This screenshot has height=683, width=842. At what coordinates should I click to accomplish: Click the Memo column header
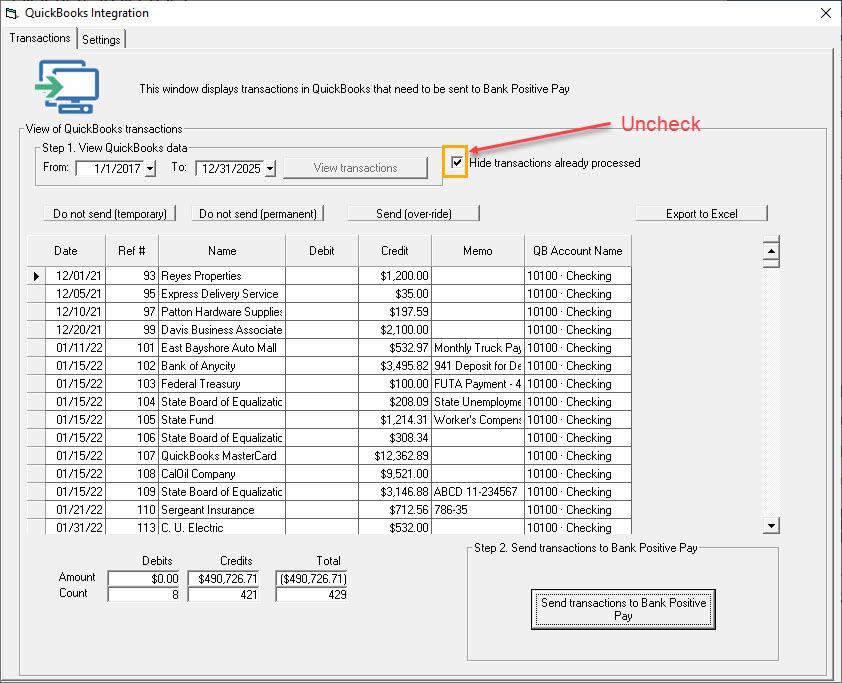pyautogui.click(x=477, y=251)
